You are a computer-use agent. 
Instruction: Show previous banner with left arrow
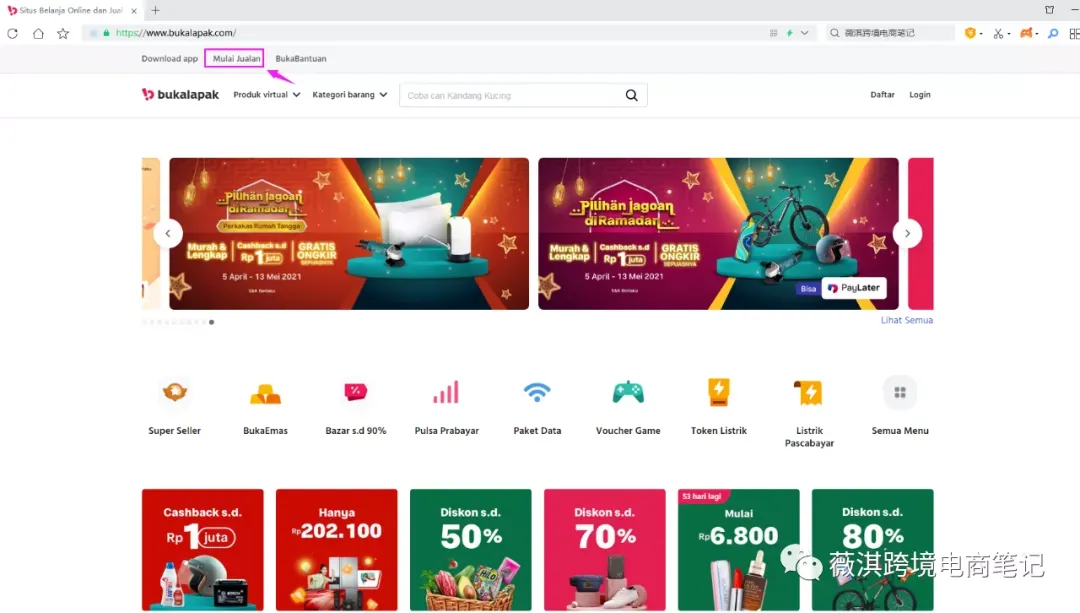[168, 233]
